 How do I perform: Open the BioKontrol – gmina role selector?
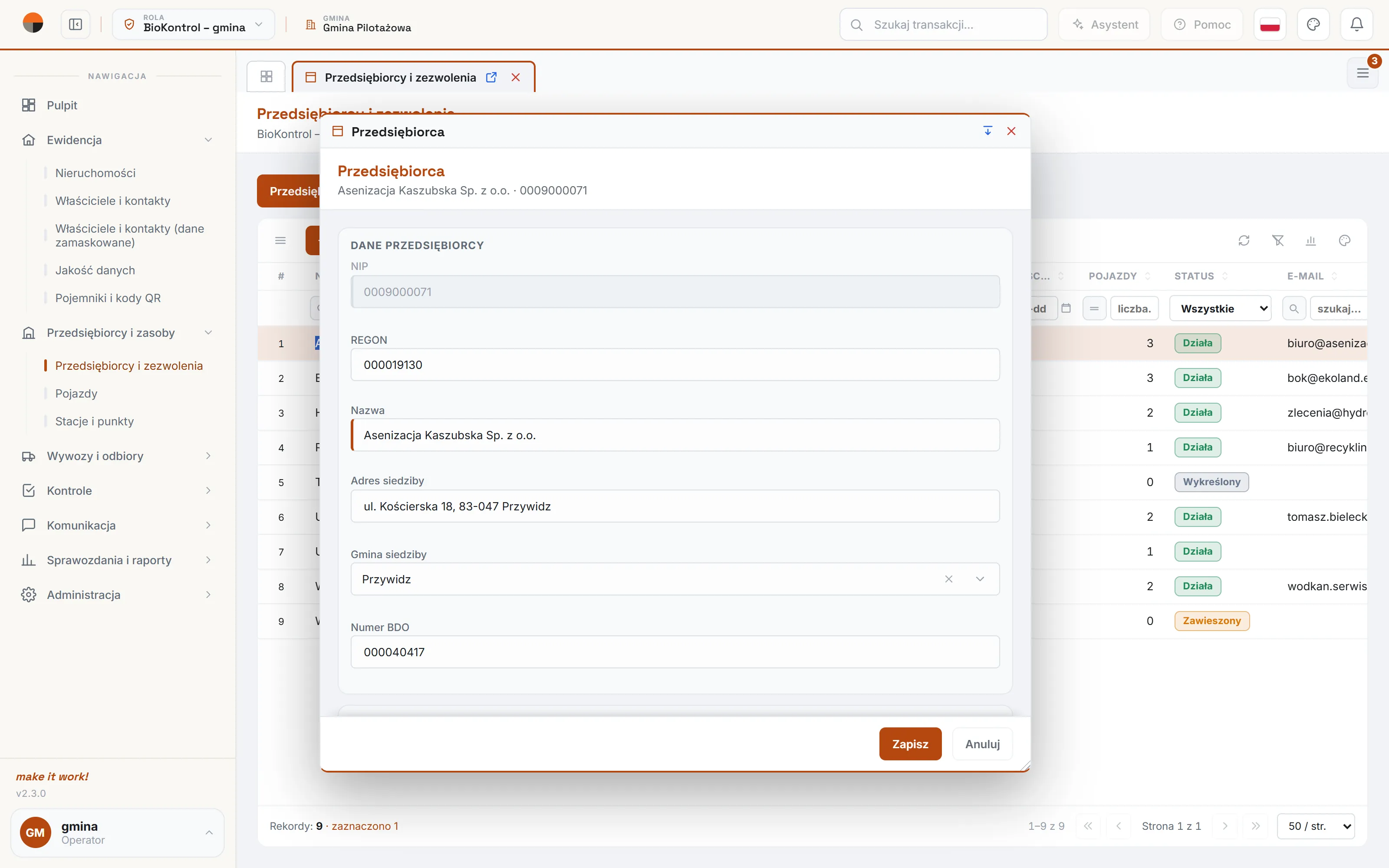tap(194, 25)
